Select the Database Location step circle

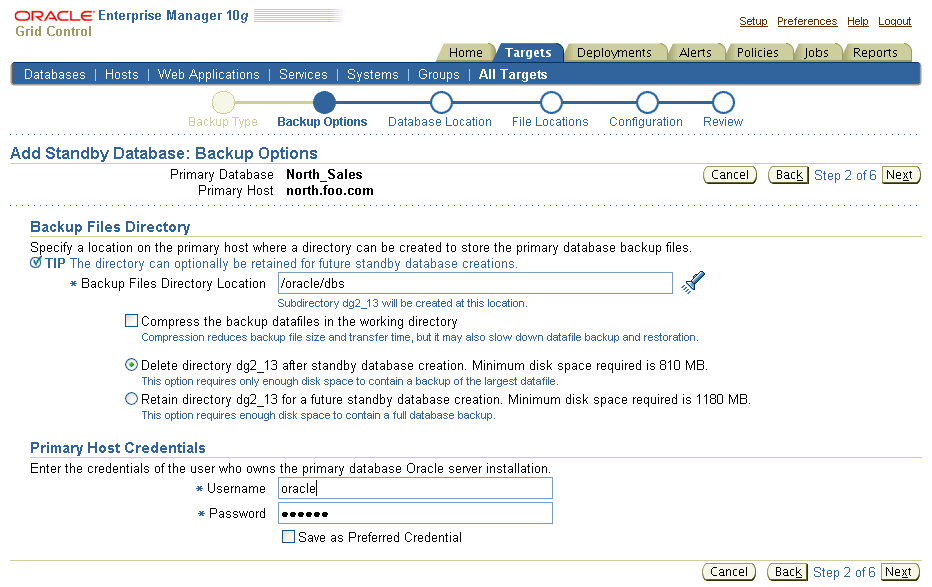440,101
